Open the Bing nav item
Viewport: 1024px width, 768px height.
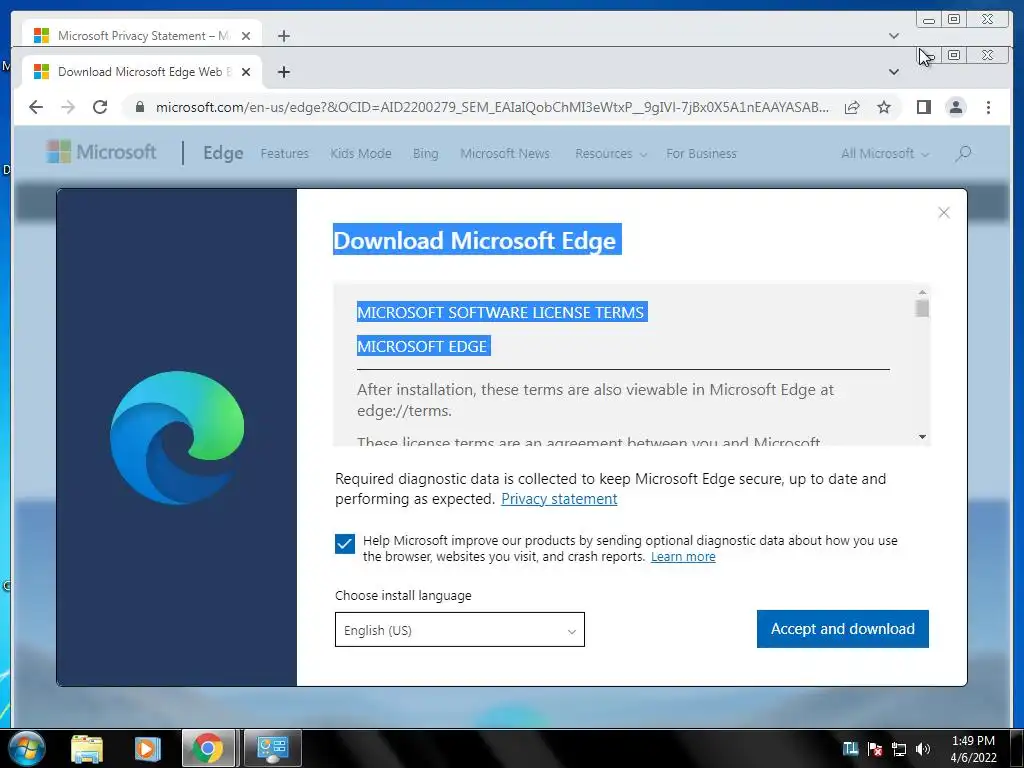click(425, 153)
